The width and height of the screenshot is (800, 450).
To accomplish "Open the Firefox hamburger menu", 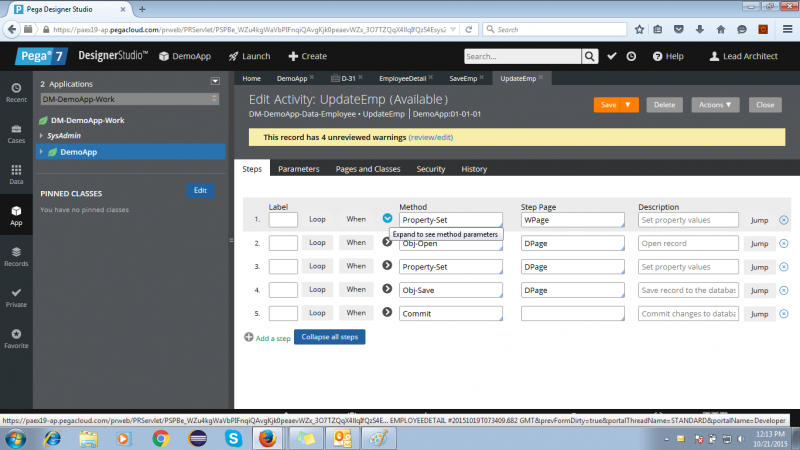I will 787,30.
